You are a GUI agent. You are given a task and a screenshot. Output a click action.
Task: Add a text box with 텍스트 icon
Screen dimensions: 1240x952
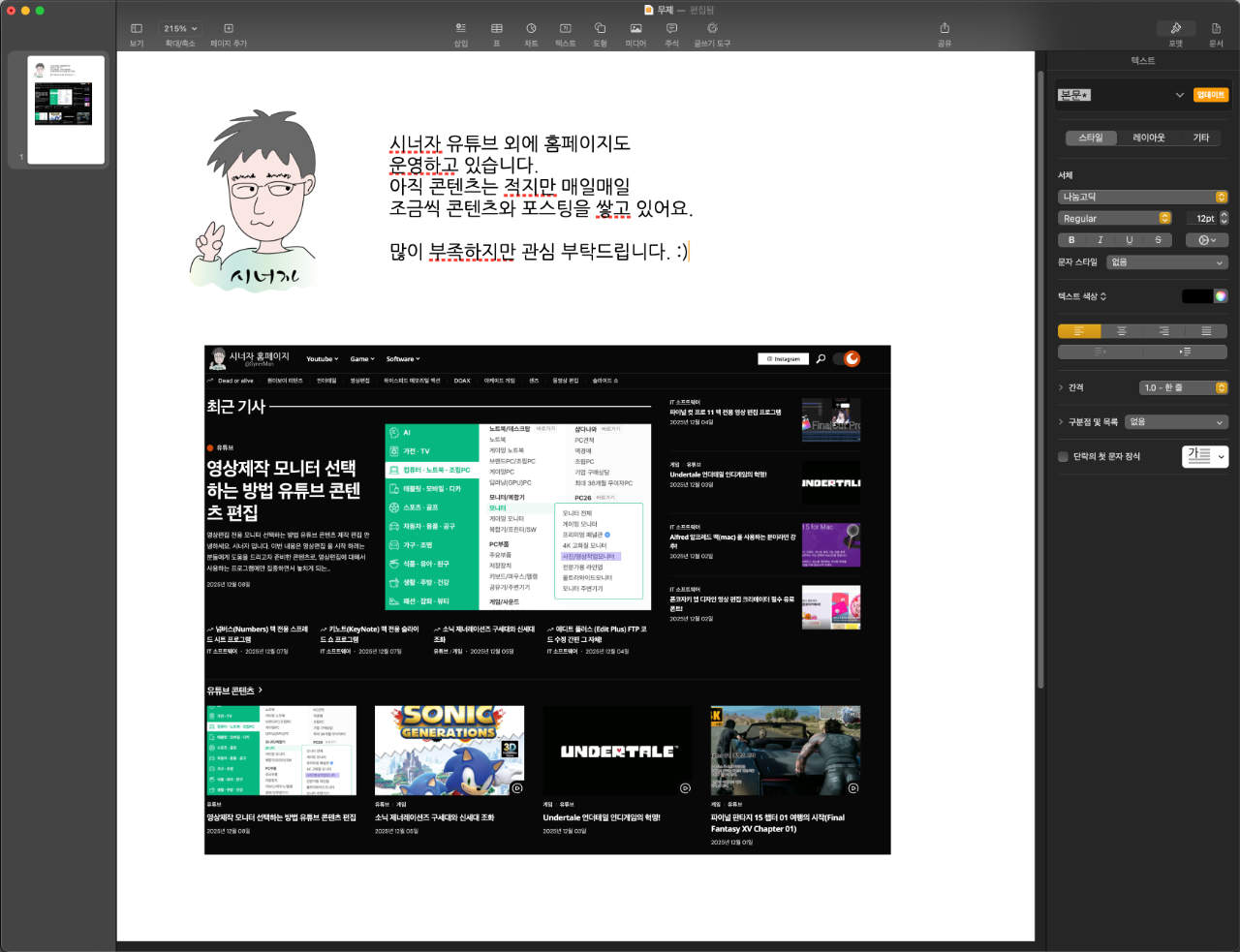click(x=566, y=29)
